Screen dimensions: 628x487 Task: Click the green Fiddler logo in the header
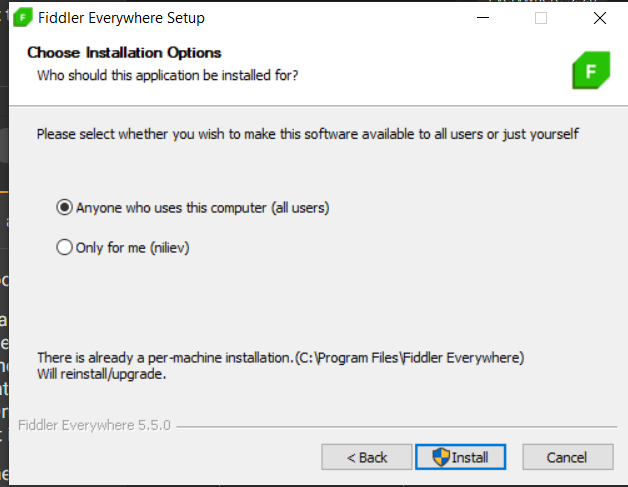(x=590, y=71)
